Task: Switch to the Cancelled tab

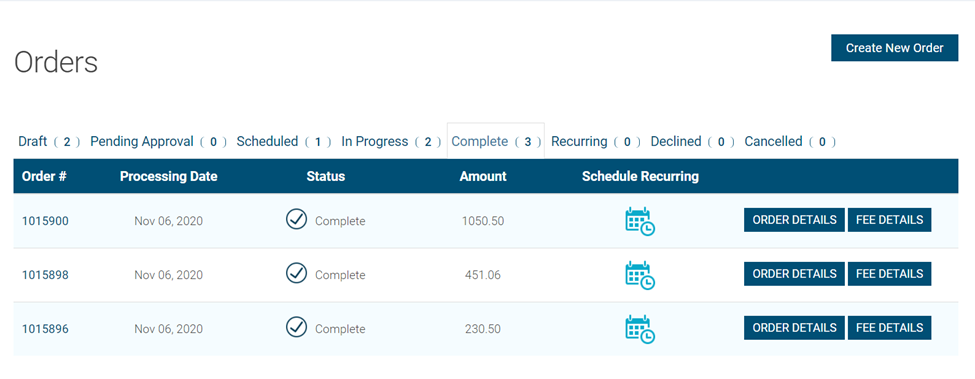Action: (x=790, y=142)
